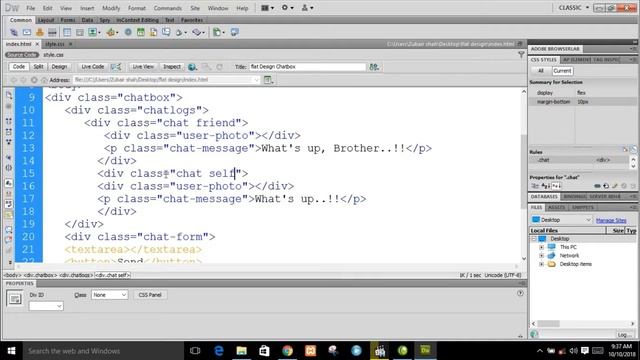Open Windows Start menu

[11, 351]
